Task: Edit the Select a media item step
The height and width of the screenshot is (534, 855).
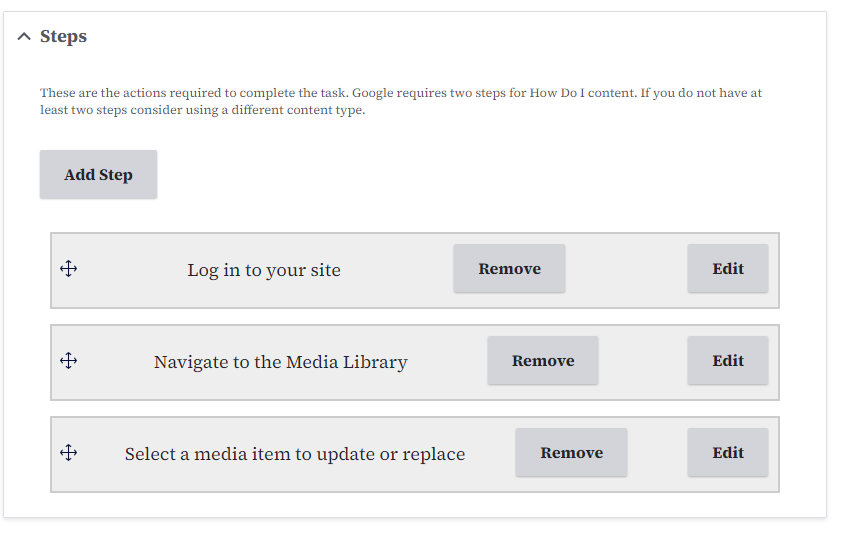Action: (x=727, y=453)
